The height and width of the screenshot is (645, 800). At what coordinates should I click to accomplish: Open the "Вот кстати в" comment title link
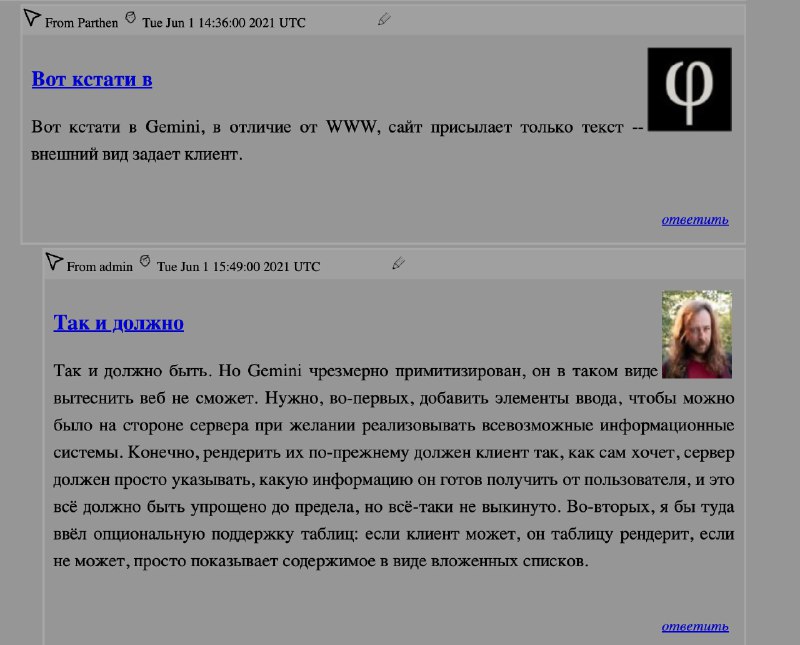click(92, 79)
